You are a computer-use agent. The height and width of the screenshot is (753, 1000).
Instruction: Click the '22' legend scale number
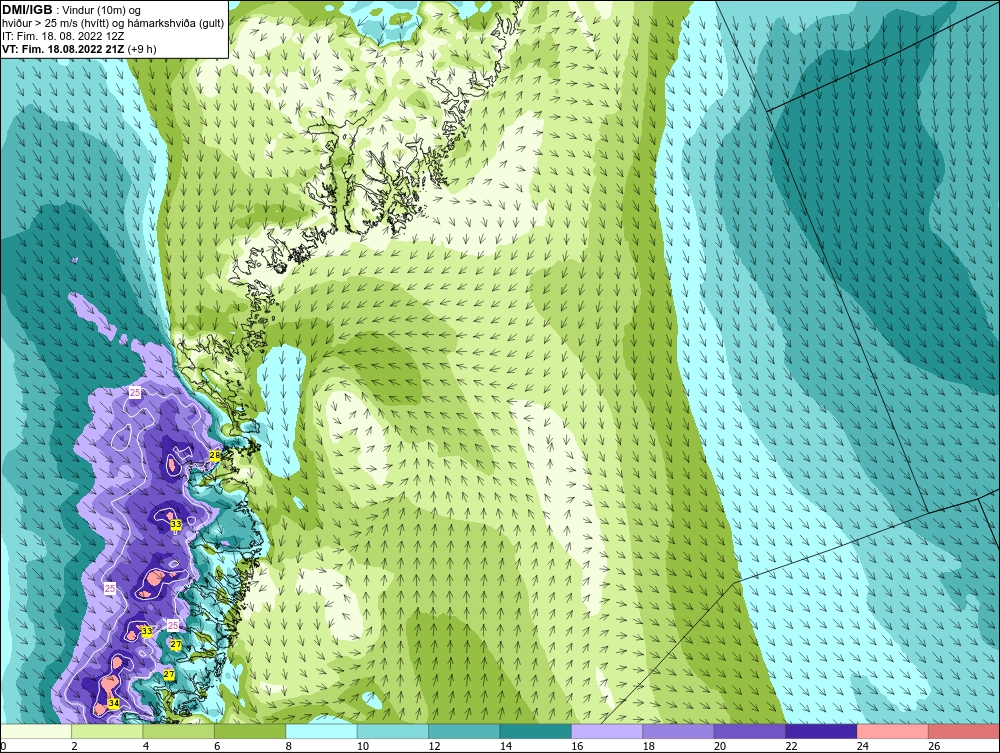coord(791,746)
